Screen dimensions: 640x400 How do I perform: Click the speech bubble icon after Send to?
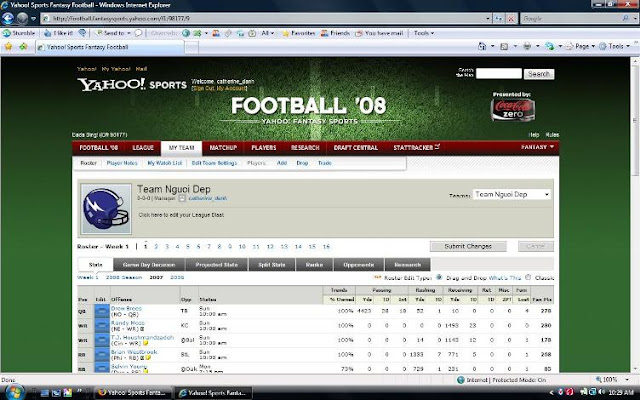point(138,33)
